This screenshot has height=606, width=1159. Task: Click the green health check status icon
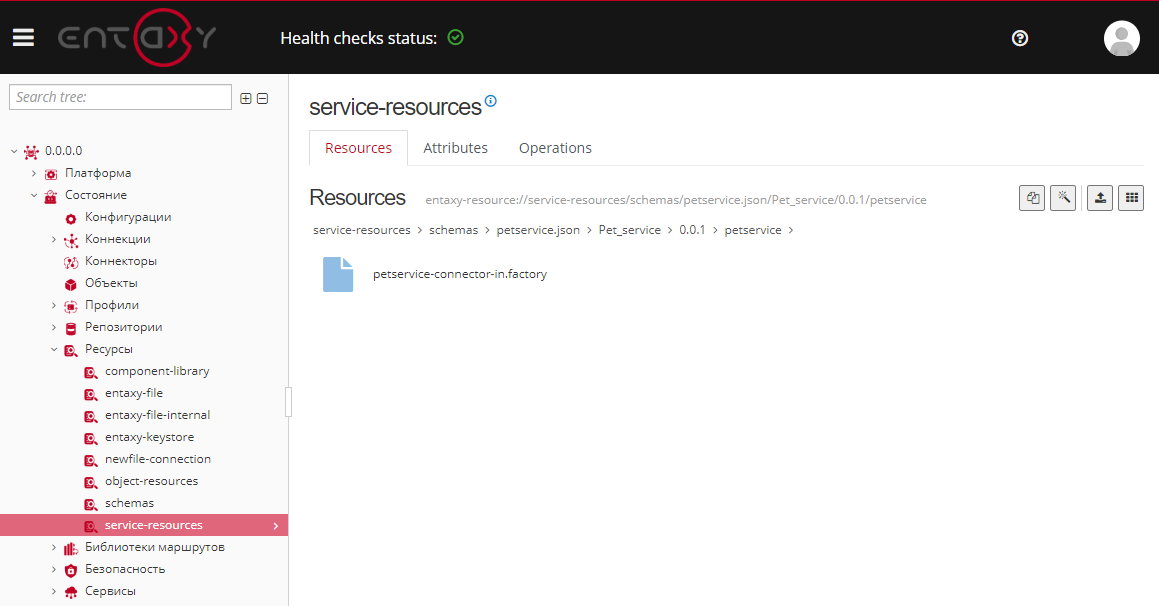[x=456, y=38]
